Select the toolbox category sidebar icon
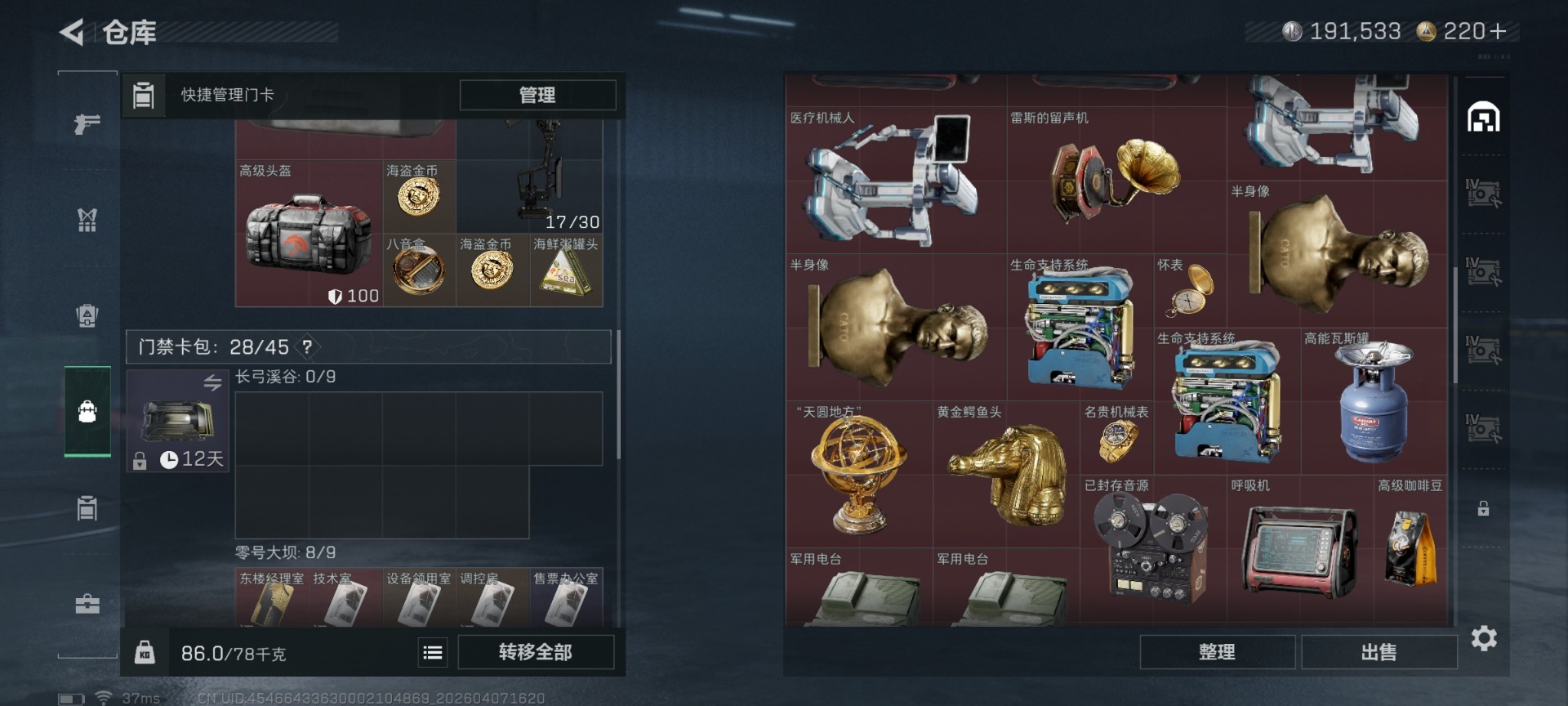This screenshot has height=706, width=1568. pyautogui.click(x=87, y=605)
